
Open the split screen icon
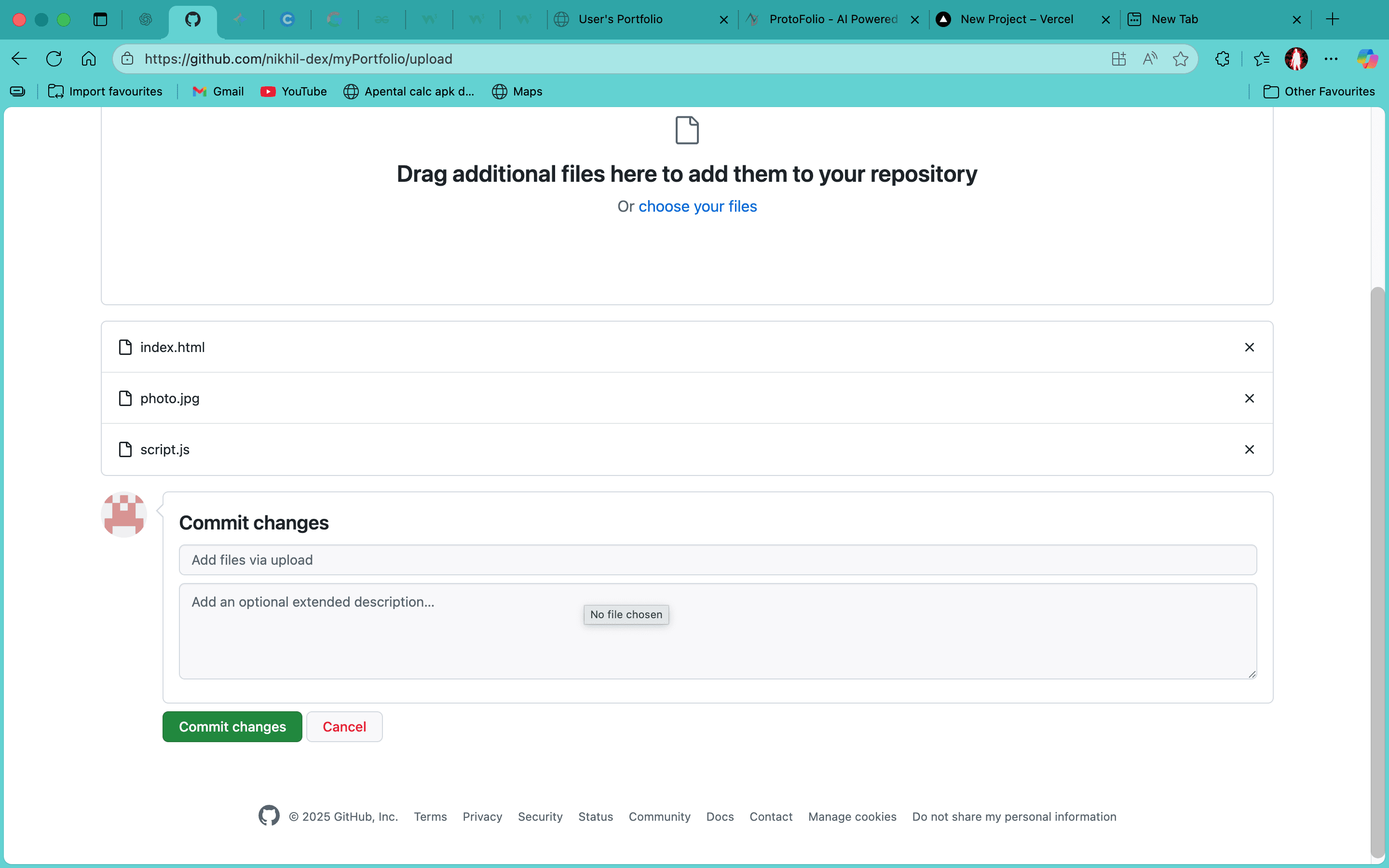[x=1118, y=58]
